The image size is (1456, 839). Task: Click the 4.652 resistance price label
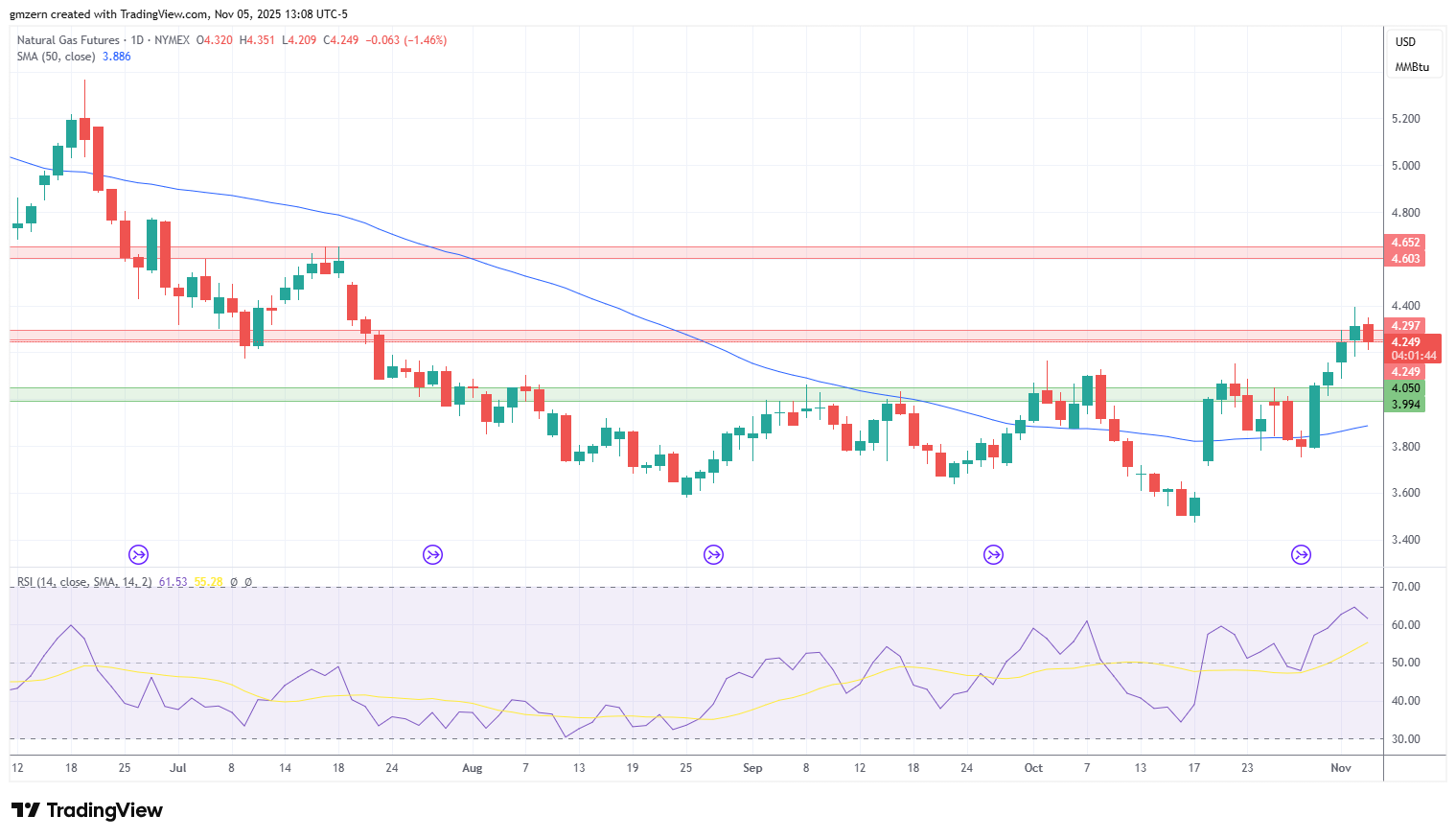click(1405, 243)
